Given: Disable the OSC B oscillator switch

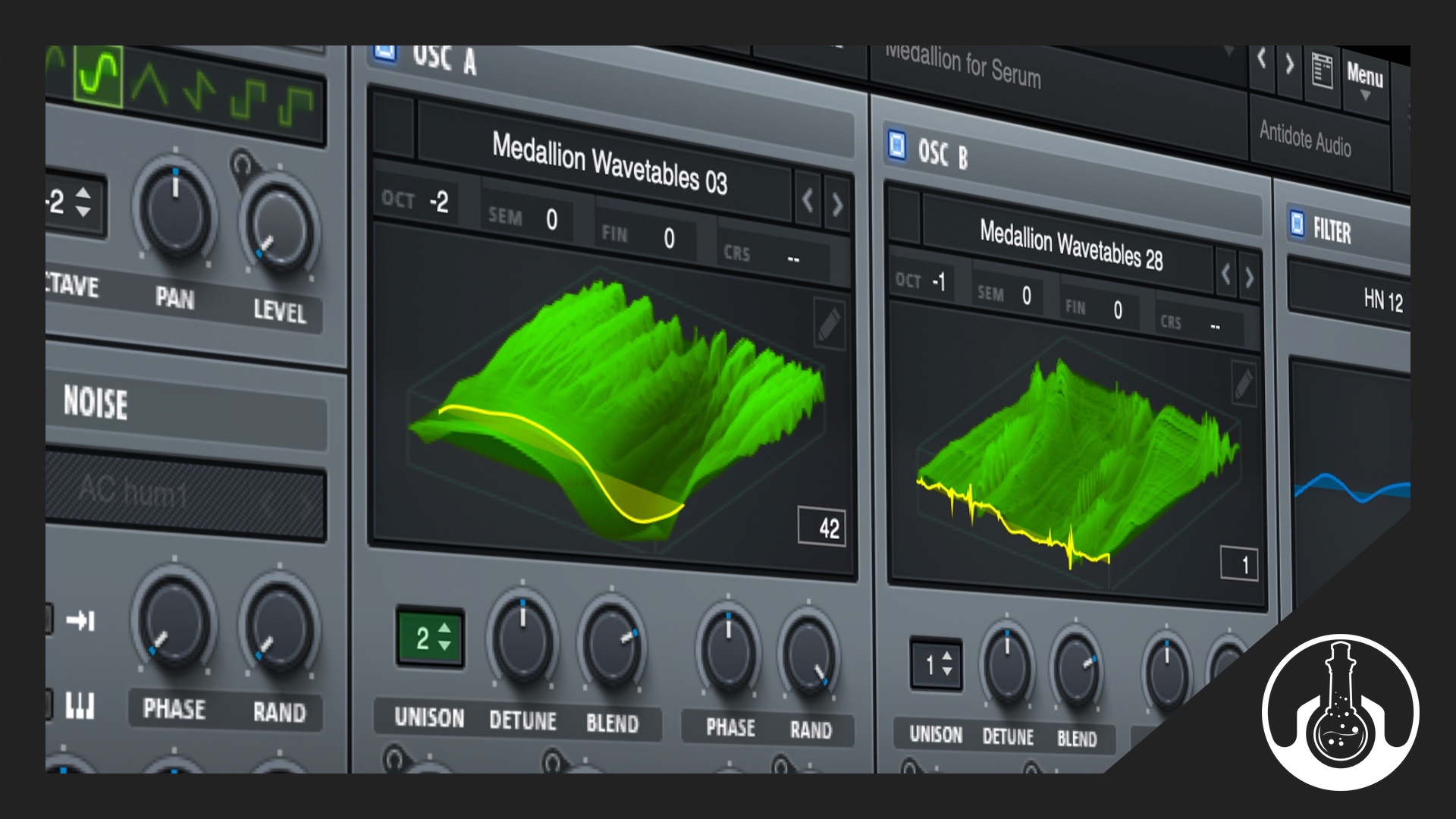Looking at the screenshot, I should [897, 144].
